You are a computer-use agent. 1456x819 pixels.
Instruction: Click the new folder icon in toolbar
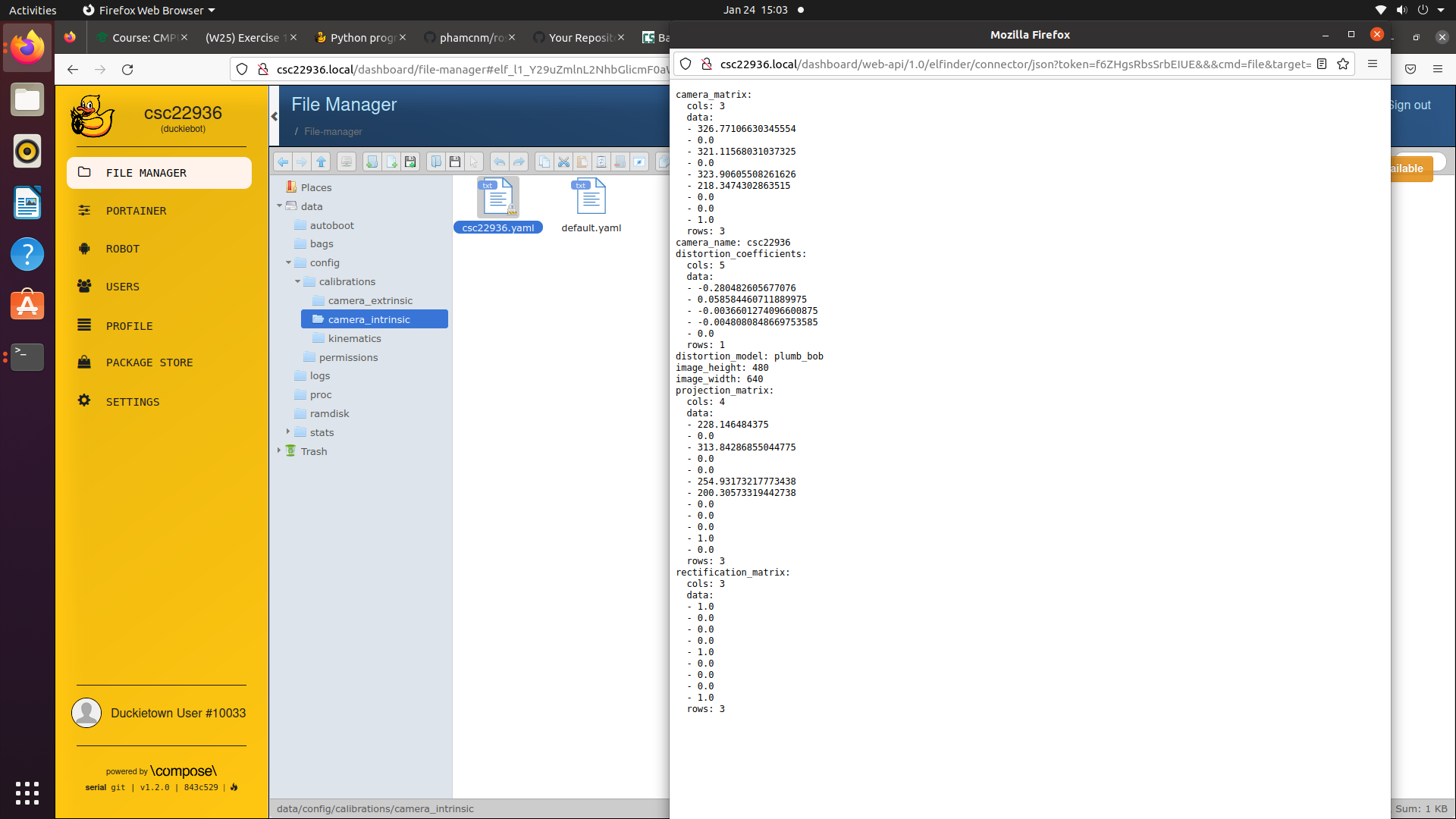tap(372, 162)
